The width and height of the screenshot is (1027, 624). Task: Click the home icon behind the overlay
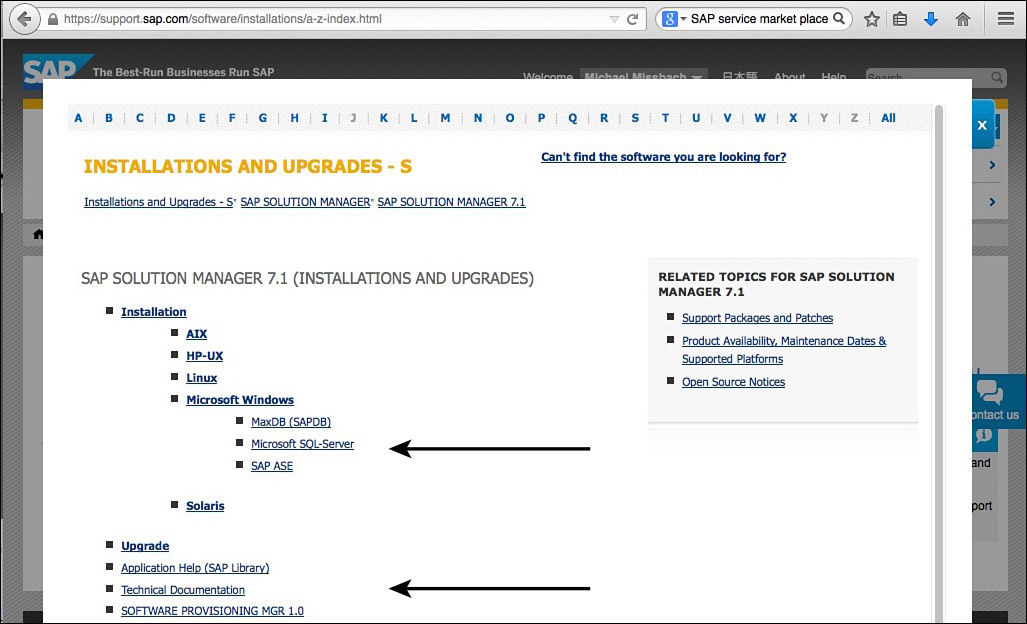click(x=38, y=234)
